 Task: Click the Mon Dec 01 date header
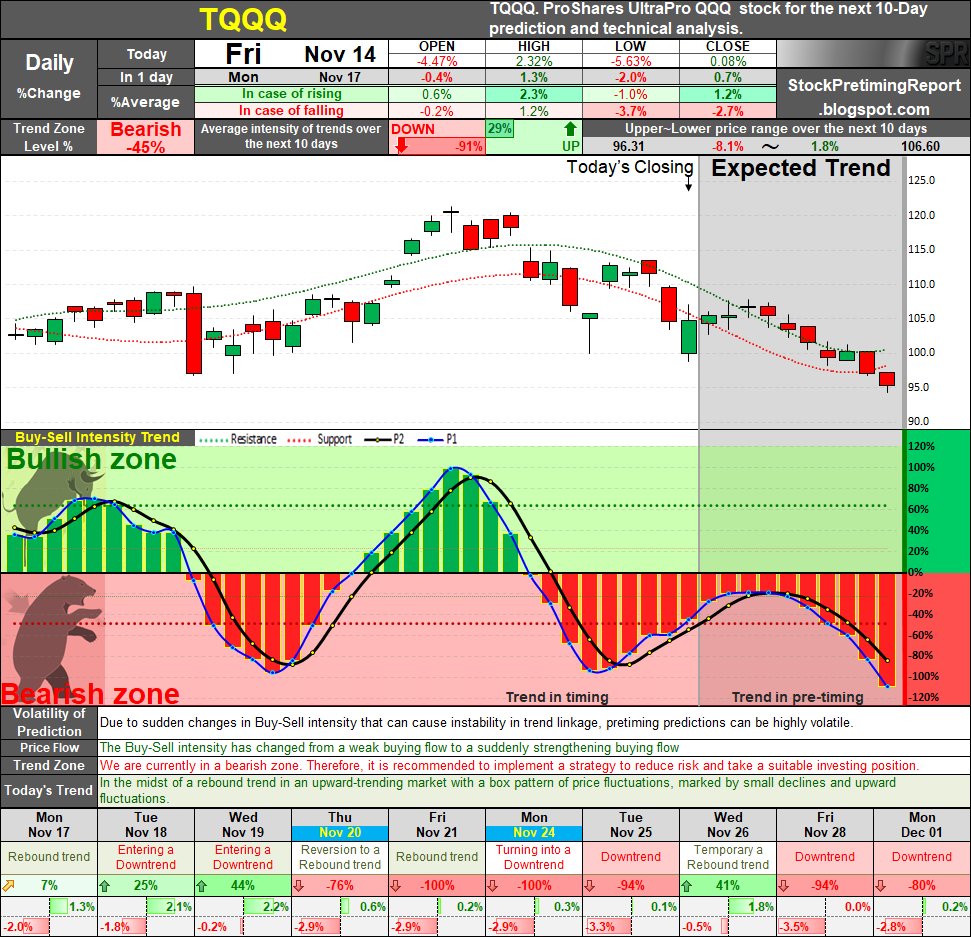(922, 825)
